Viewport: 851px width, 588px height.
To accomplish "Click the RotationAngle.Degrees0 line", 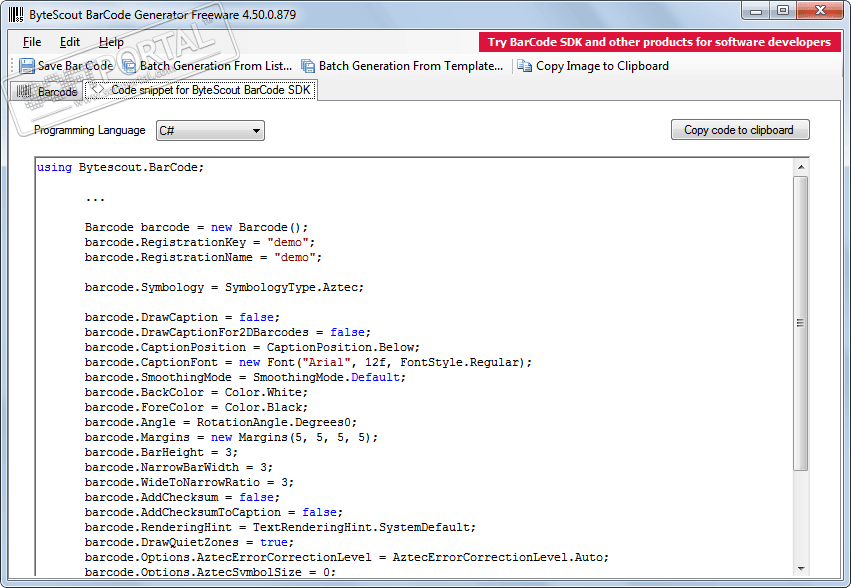I will click(x=221, y=422).
